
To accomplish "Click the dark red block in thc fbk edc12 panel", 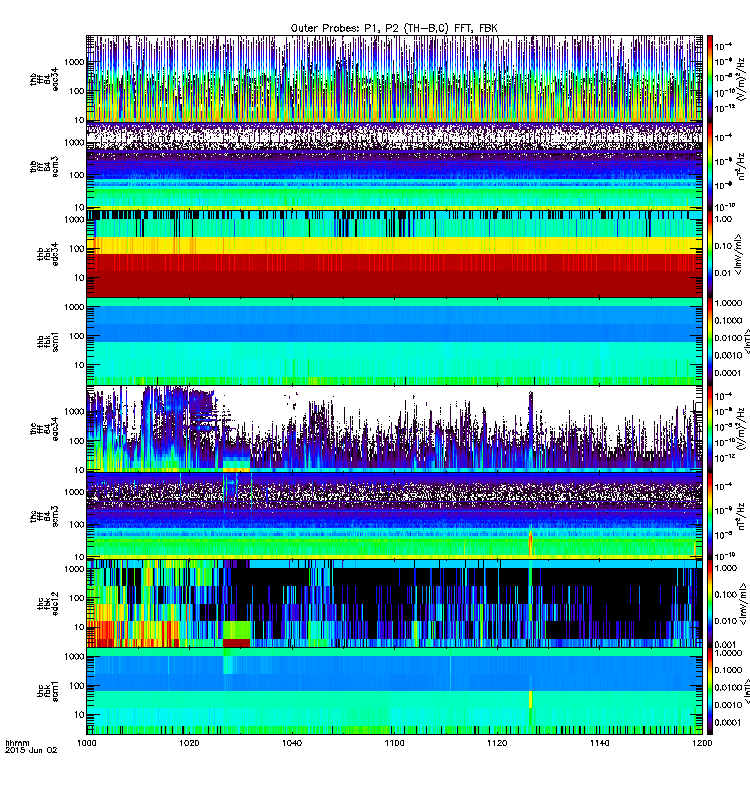I will tap(237, 643).
